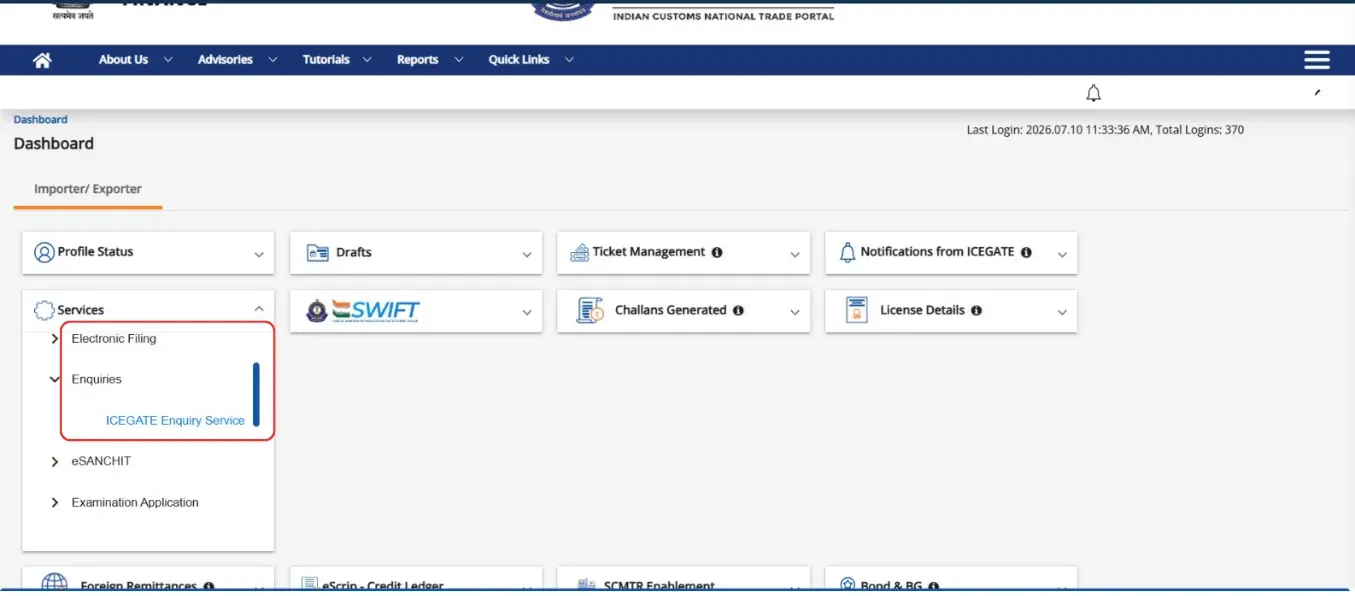This screenshot has width=1355, height=596.
Task: Select Enquiries in Services list
Action: (97, 380)
